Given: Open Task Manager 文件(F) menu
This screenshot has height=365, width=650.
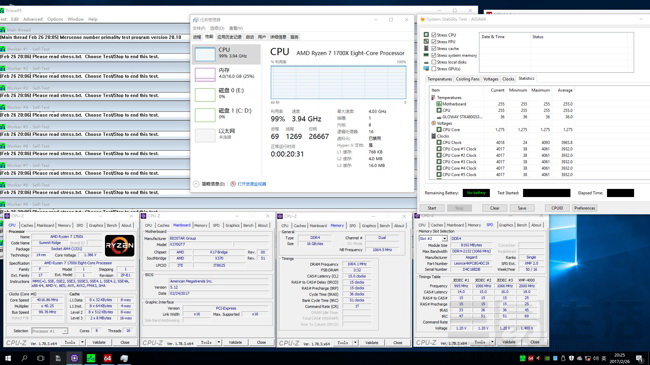Looking at the screenshot, I should pos(199,28).
